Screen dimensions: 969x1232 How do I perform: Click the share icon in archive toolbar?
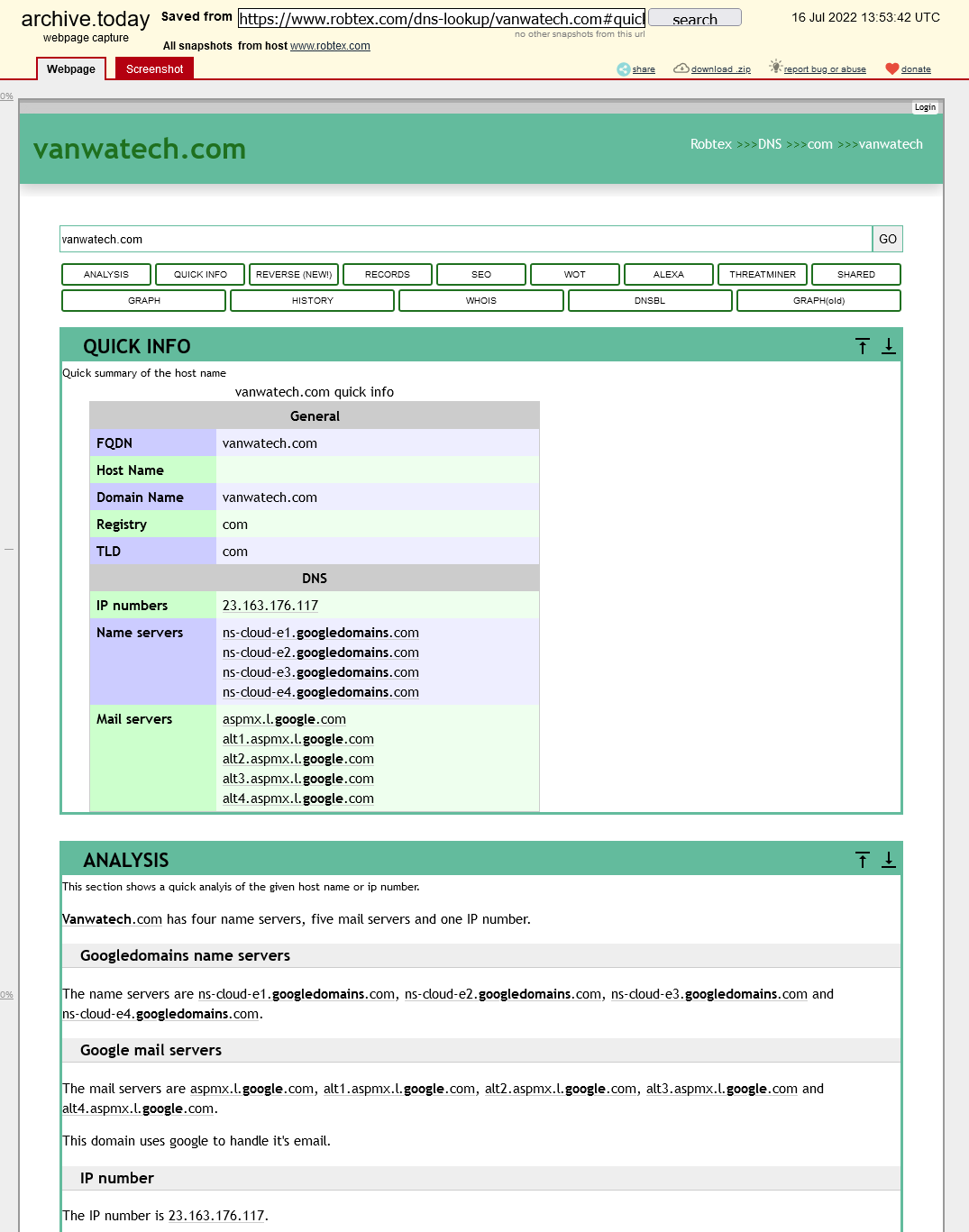coord(624,69)
